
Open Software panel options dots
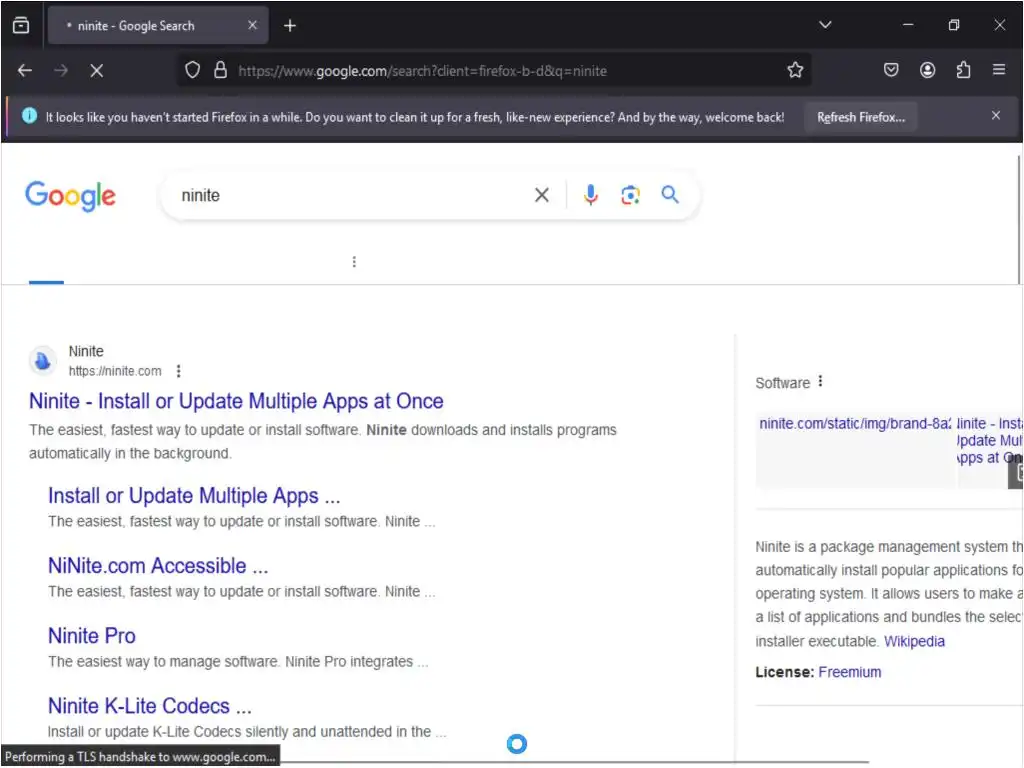tap(820, 381)
